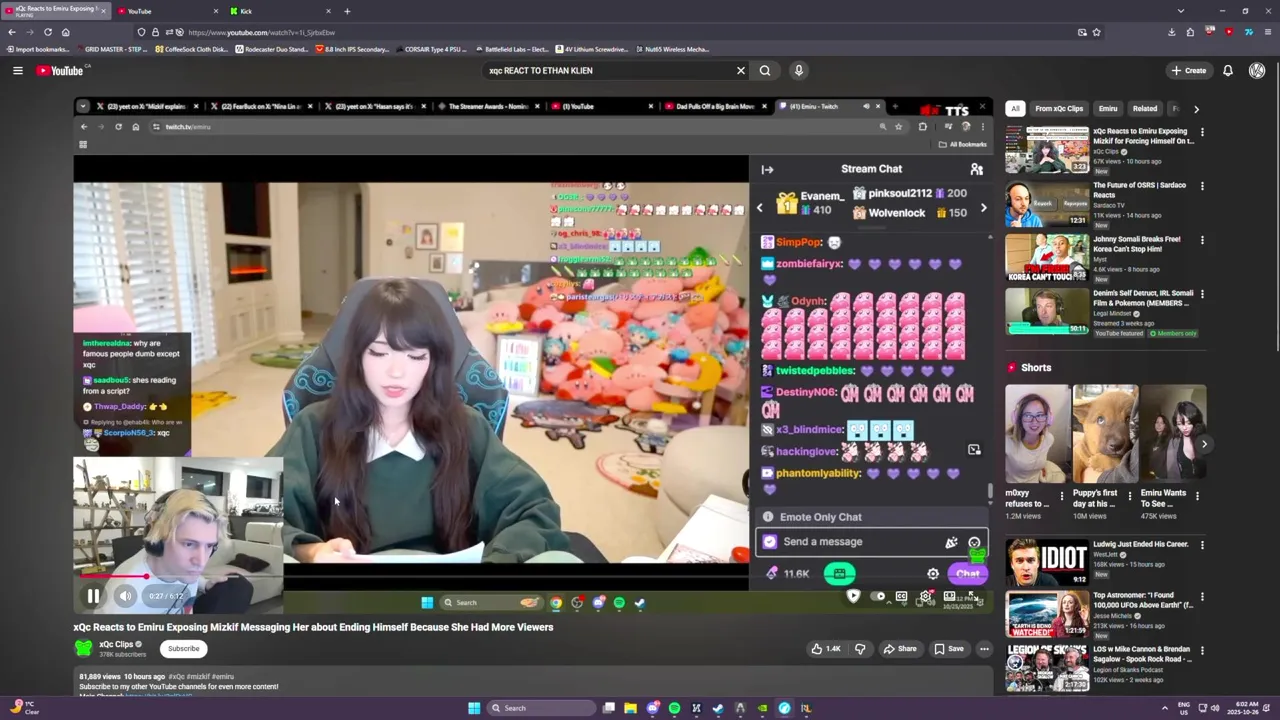
Task: Save the video to a playlist
Action: (x=949, y=649)
